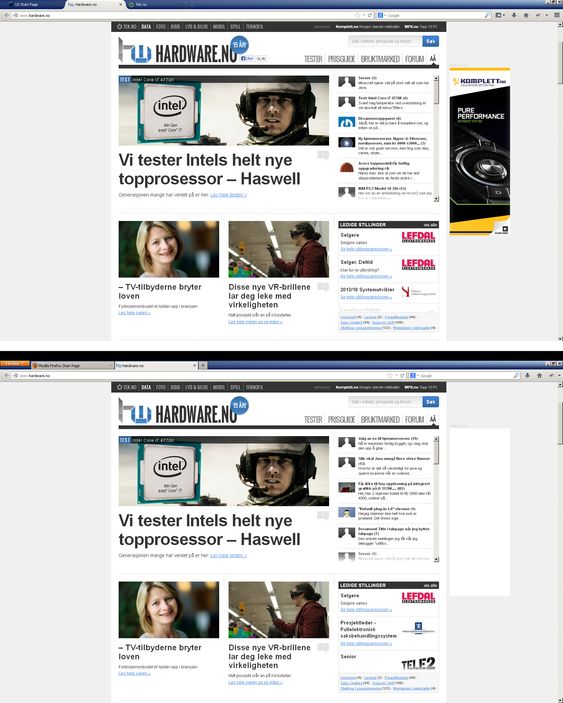Open Haswell headline article in lower window
The width and height of the screenshot is (563, 703).
pyautogui.click(x=209, y=530)
